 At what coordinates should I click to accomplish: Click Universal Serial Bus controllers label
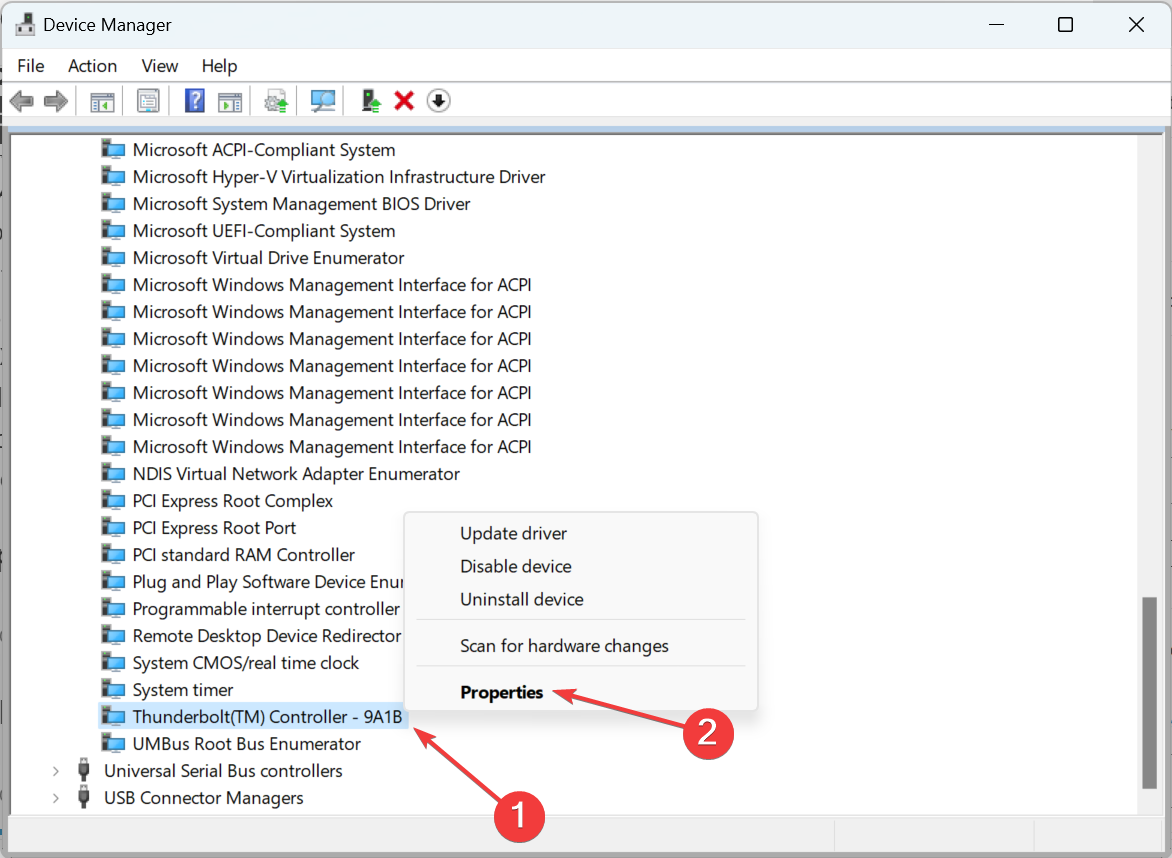(x=223, y=771)
